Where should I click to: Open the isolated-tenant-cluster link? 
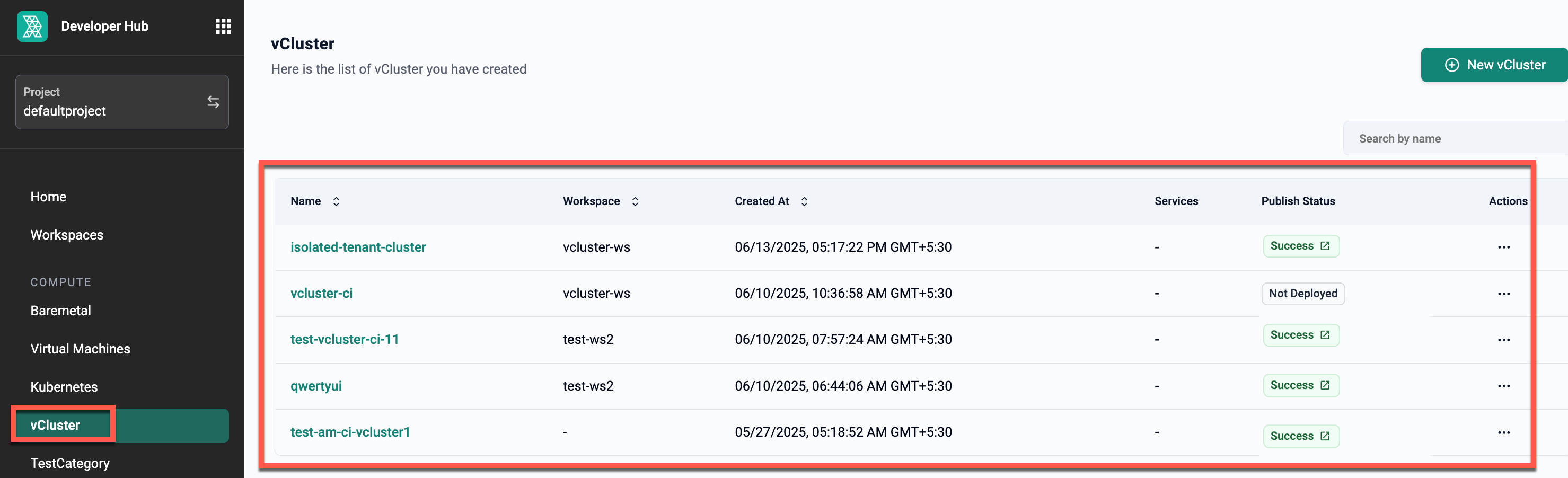(358, 247)
